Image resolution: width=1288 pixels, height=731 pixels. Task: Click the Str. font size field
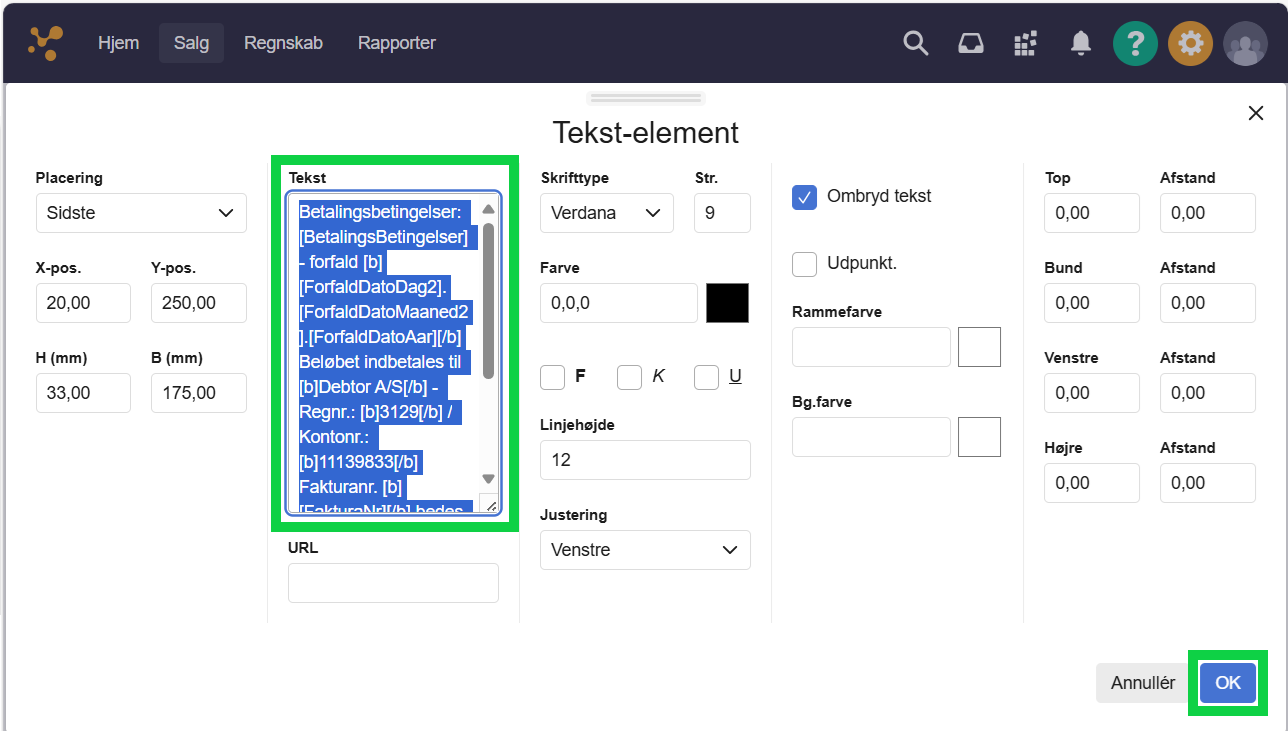[x=722, y=213]
